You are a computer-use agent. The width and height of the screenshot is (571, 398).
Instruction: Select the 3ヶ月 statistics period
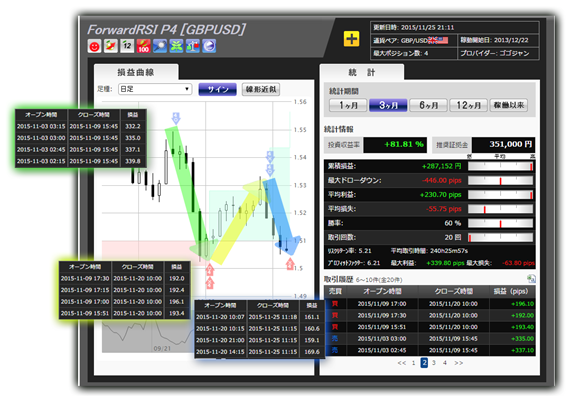click(x=388, y=105)
